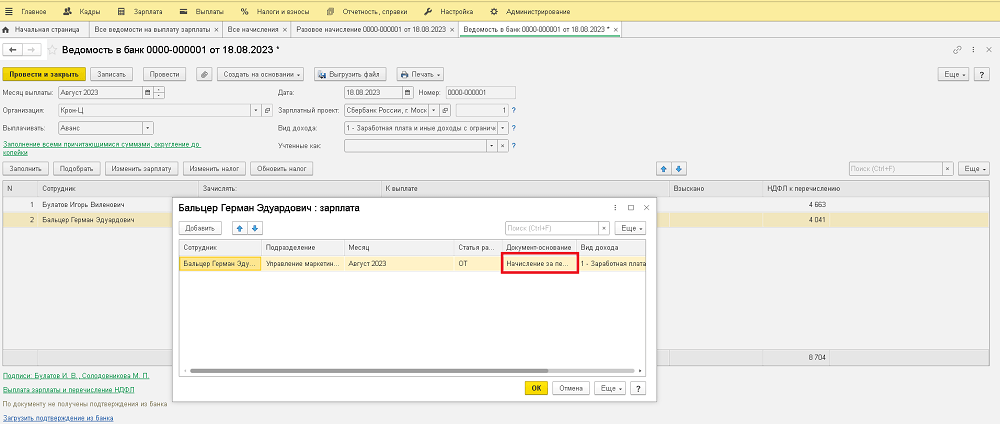The width and height of the screenshot is (1000, 424).
Task: Clear the Учтенные как field
Action: (x=503, y=145)
